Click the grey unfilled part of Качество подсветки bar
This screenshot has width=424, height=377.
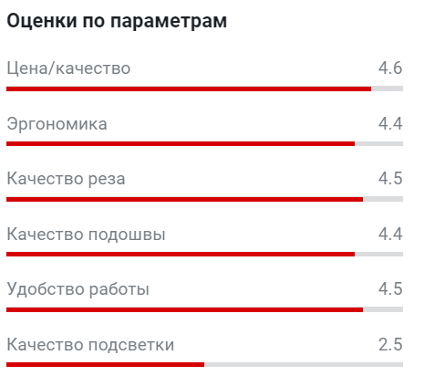tap(303, 365)
